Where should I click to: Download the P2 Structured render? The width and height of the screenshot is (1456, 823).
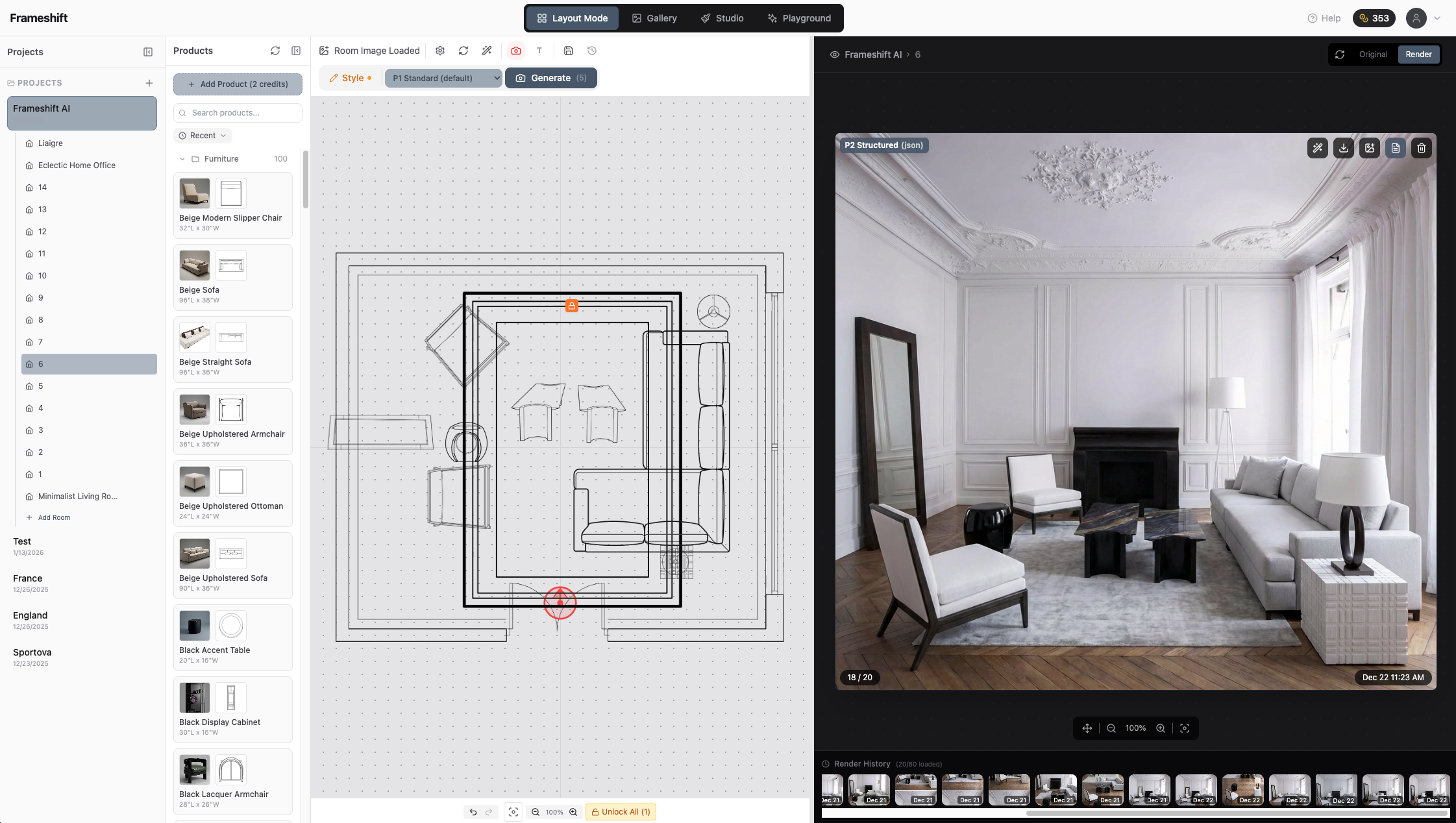pyautogui.click(x=1343, y=148)
